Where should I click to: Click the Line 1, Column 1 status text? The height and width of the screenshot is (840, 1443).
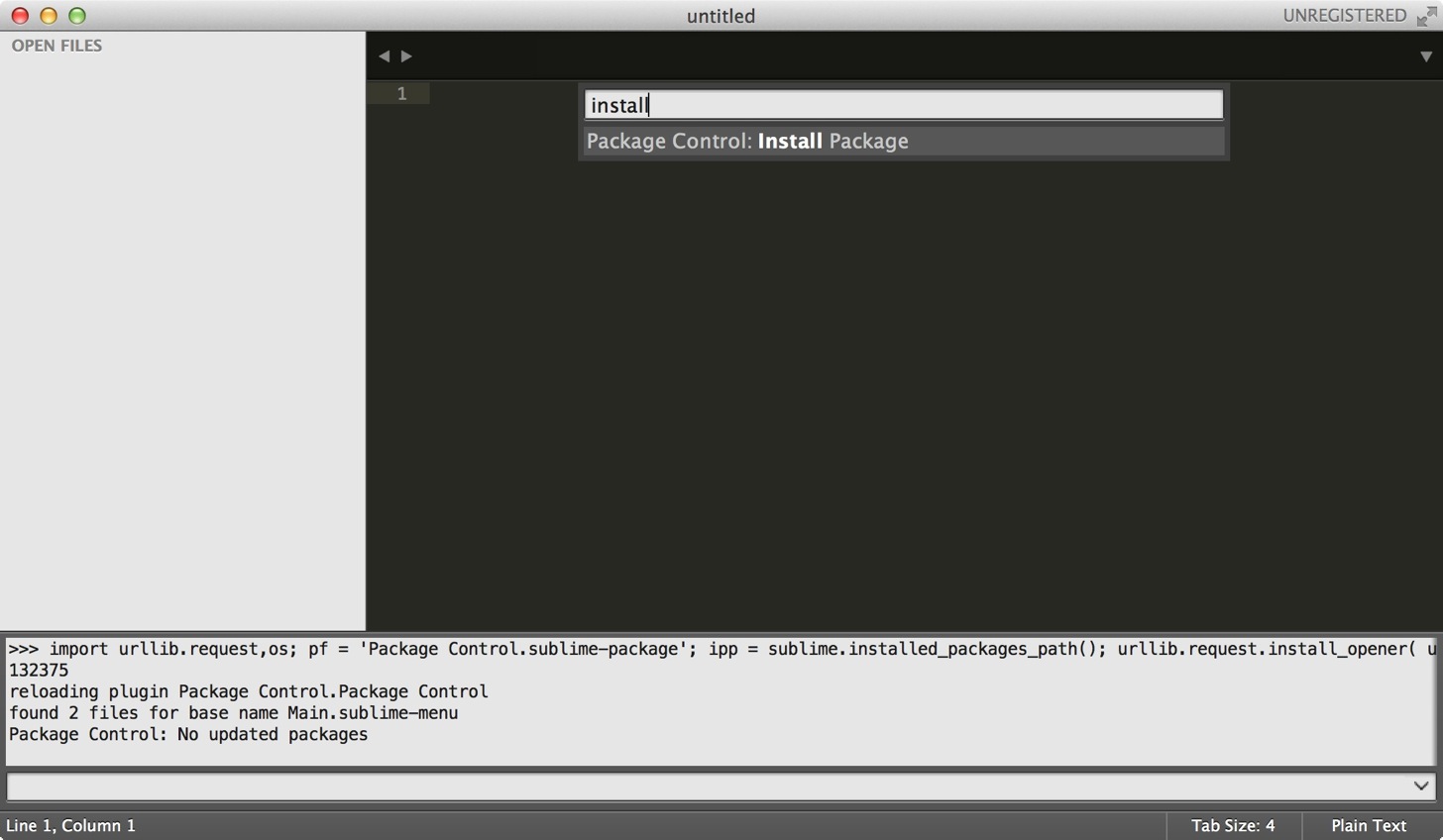[x=70, y=825]
